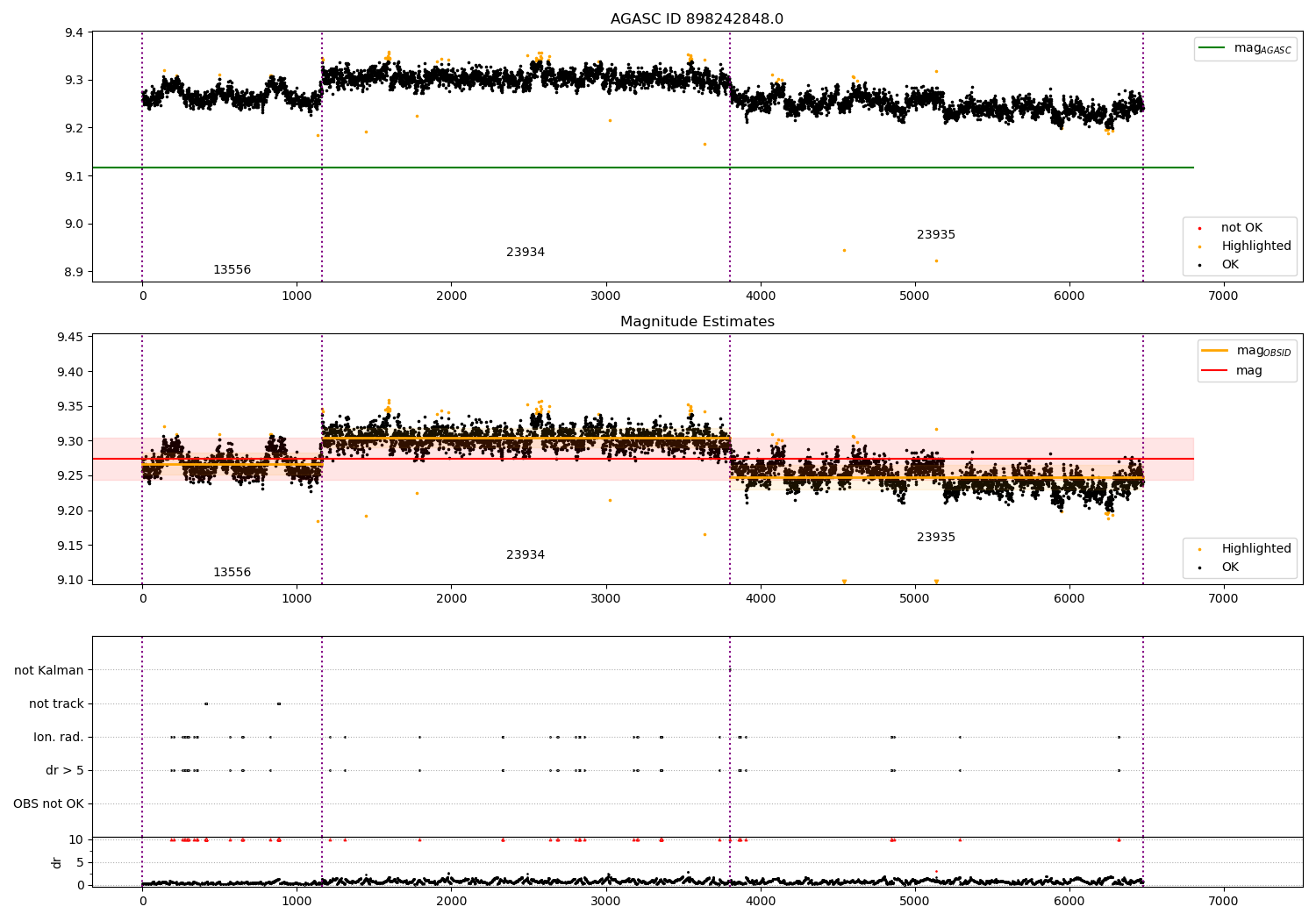Click the 'not track' row label
The height and width of the screenshot is (921, 1316).
pyautogui.click(x=56, y=704)
